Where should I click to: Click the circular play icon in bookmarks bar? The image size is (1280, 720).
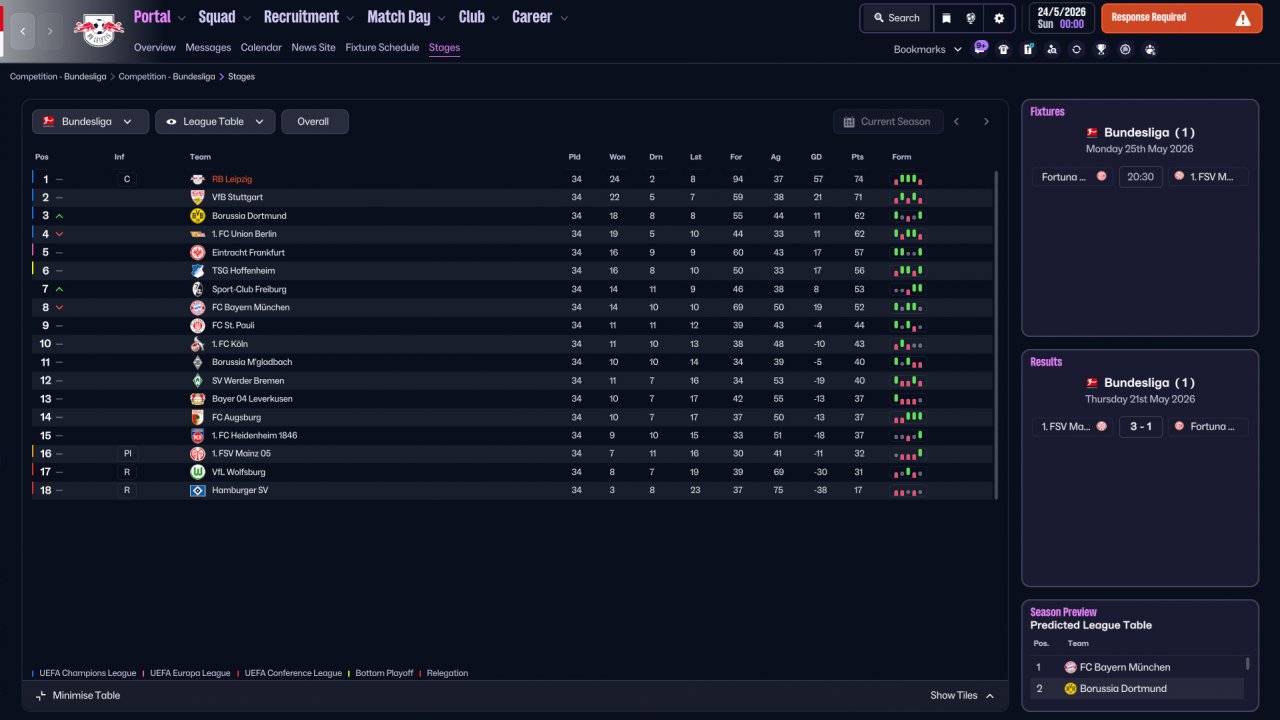point(1125,49)
